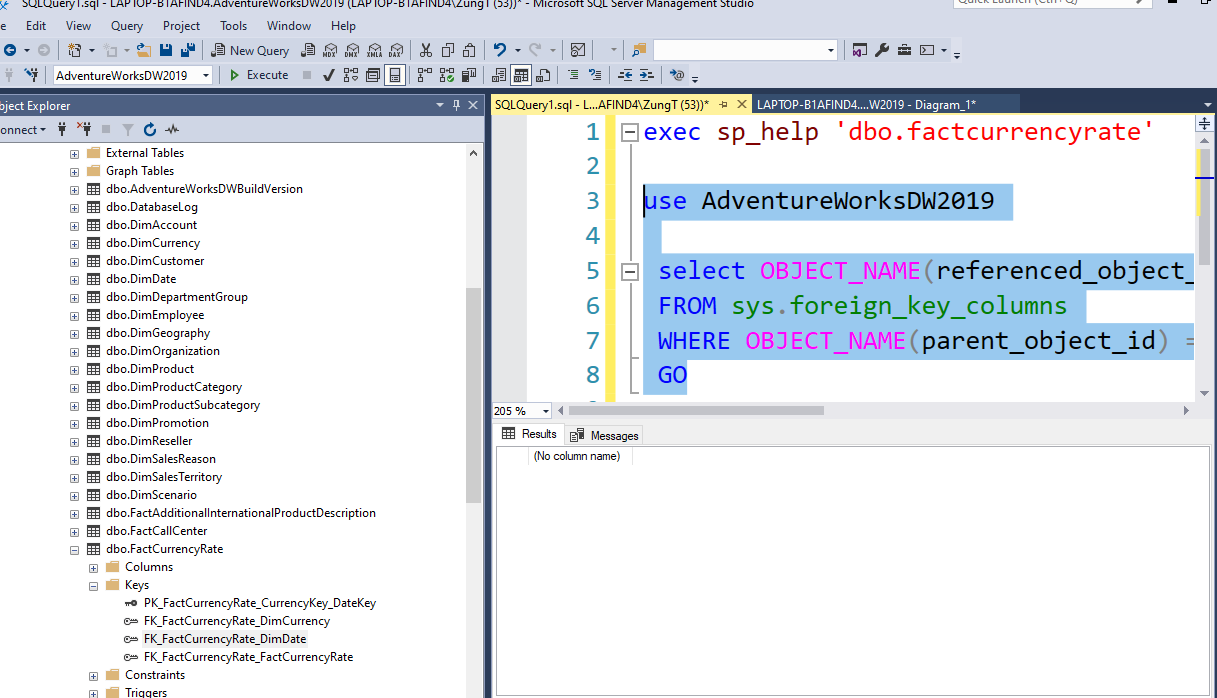This screenshot has height=698, width=1217.
Task: Click the Cut scissors icon
Action: coord(426,50)
